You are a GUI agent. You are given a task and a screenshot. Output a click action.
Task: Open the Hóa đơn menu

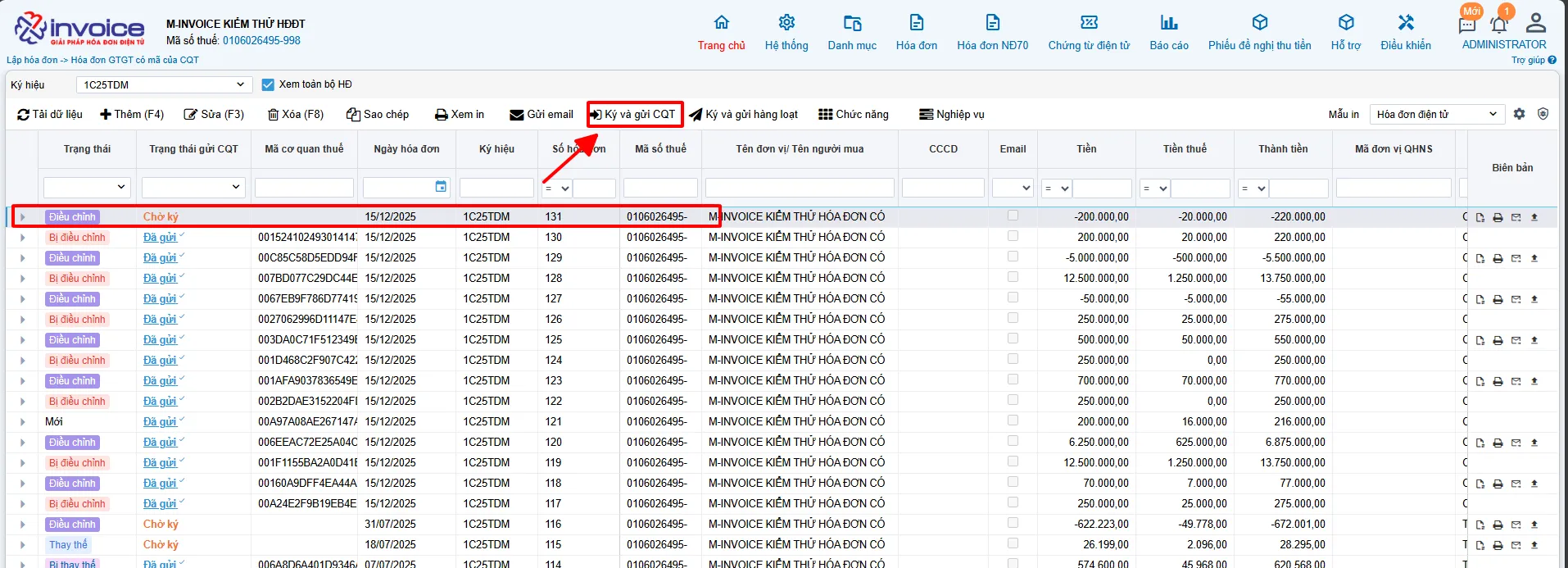tap(917, 33)
